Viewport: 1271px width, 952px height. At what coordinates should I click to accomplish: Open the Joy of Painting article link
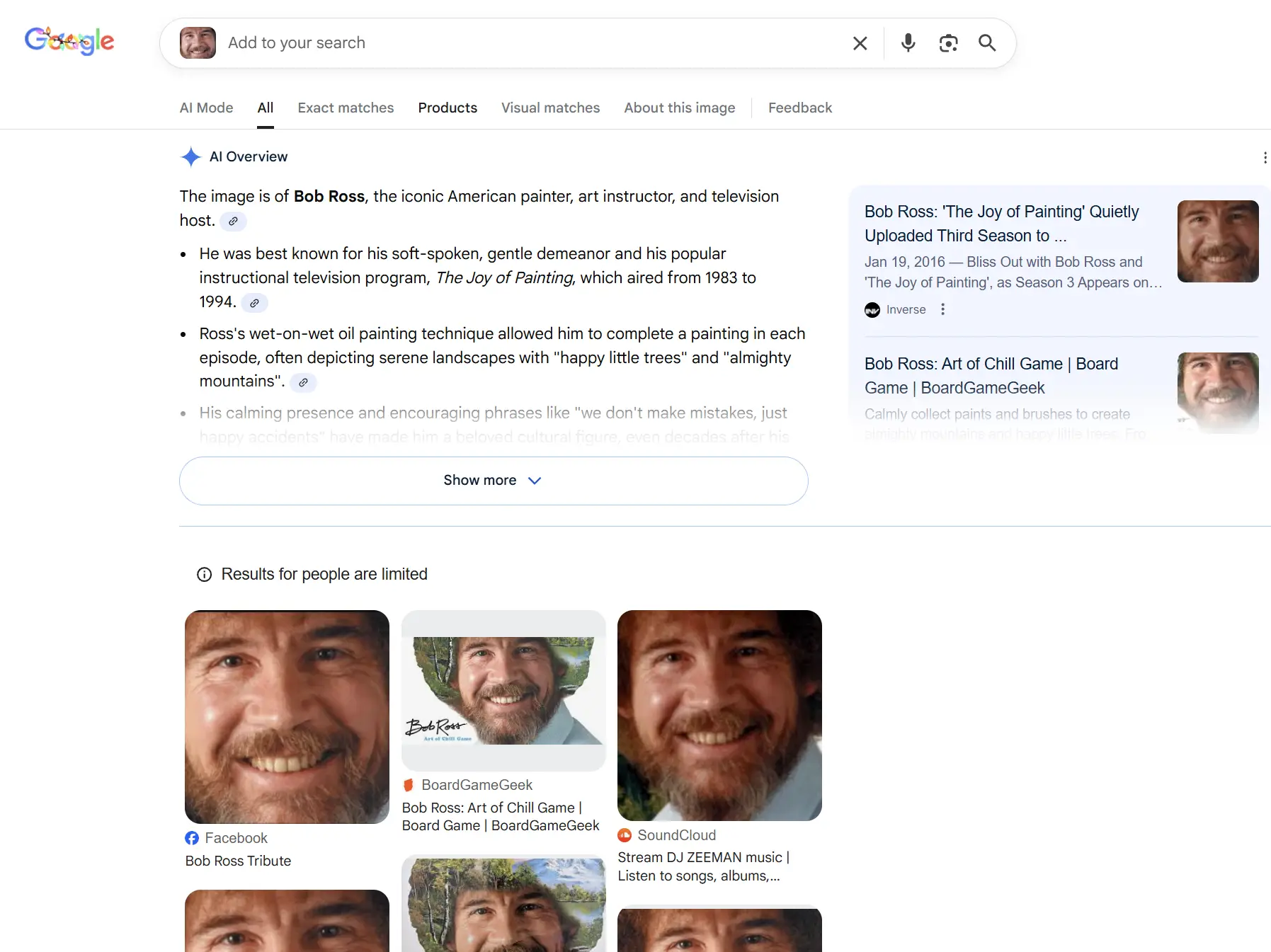1001,224
